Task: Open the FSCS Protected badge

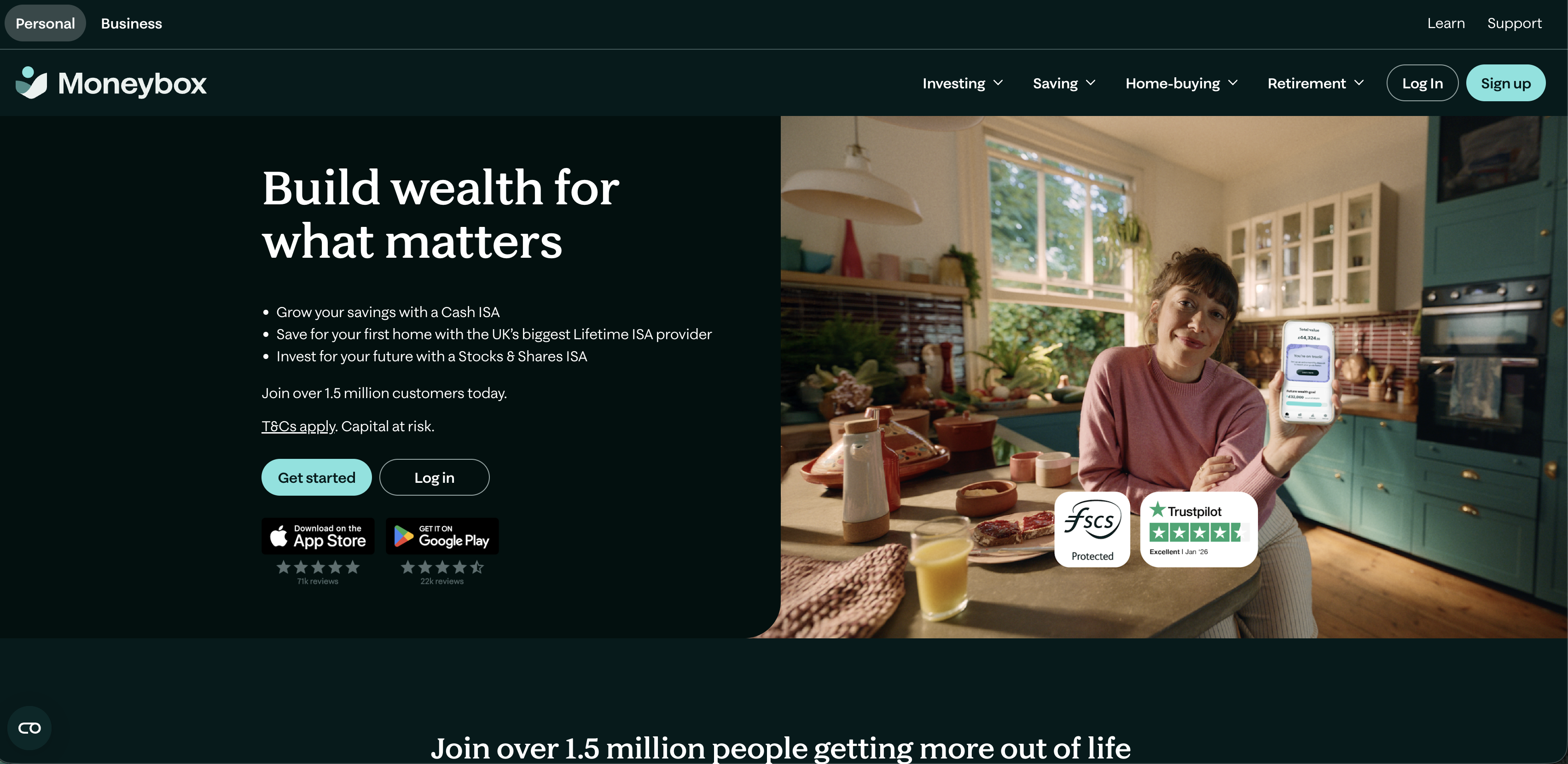Action: (x=1092, y=529)
